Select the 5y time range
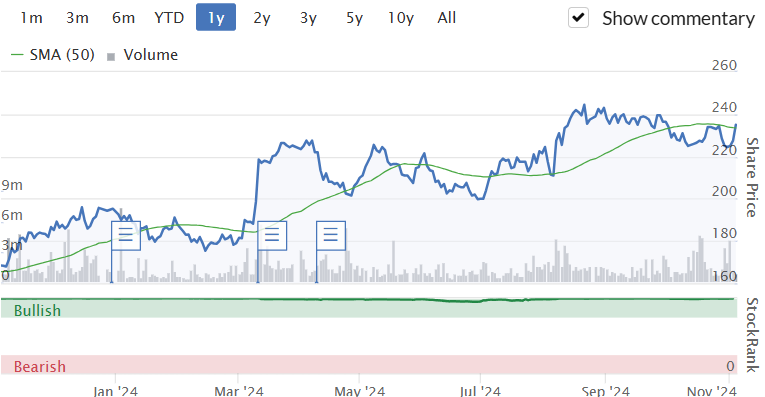Screen dimensions: 765x397 354,18
